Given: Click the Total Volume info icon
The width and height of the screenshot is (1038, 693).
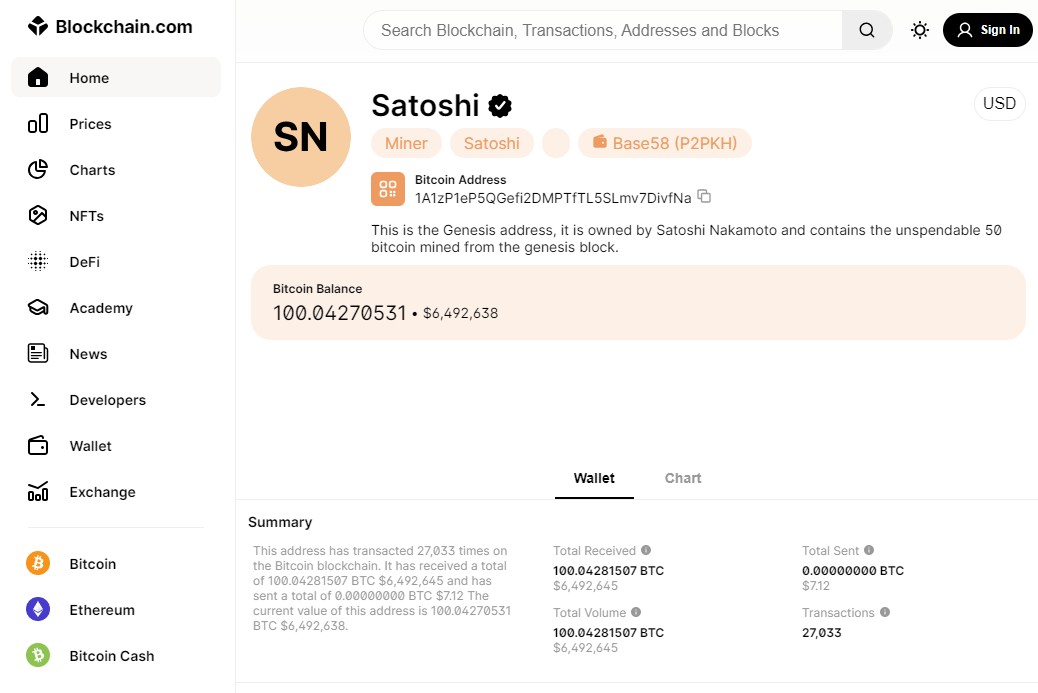Looking at the screenshot, I should coord(636,612).
